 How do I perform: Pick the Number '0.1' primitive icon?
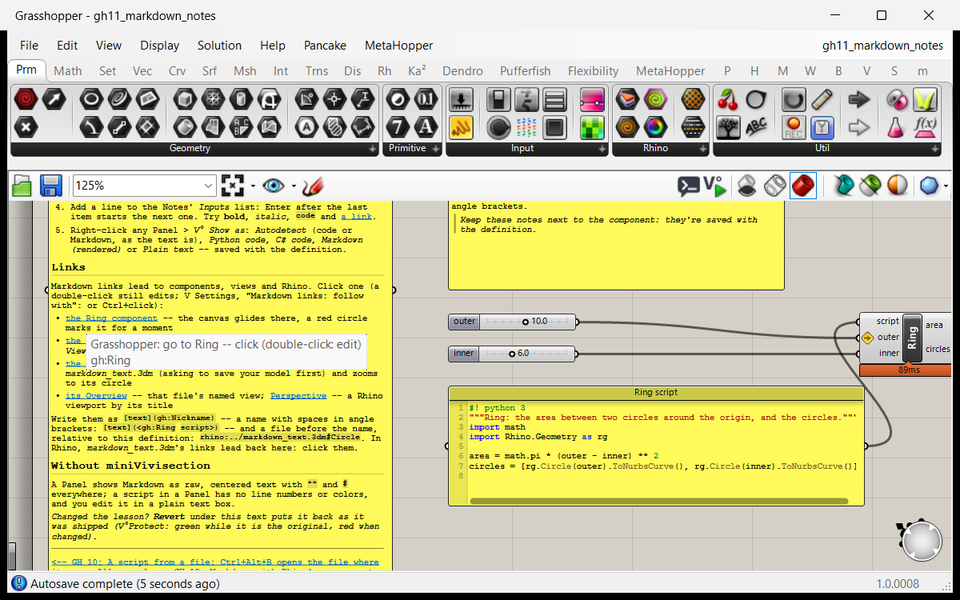426,99
